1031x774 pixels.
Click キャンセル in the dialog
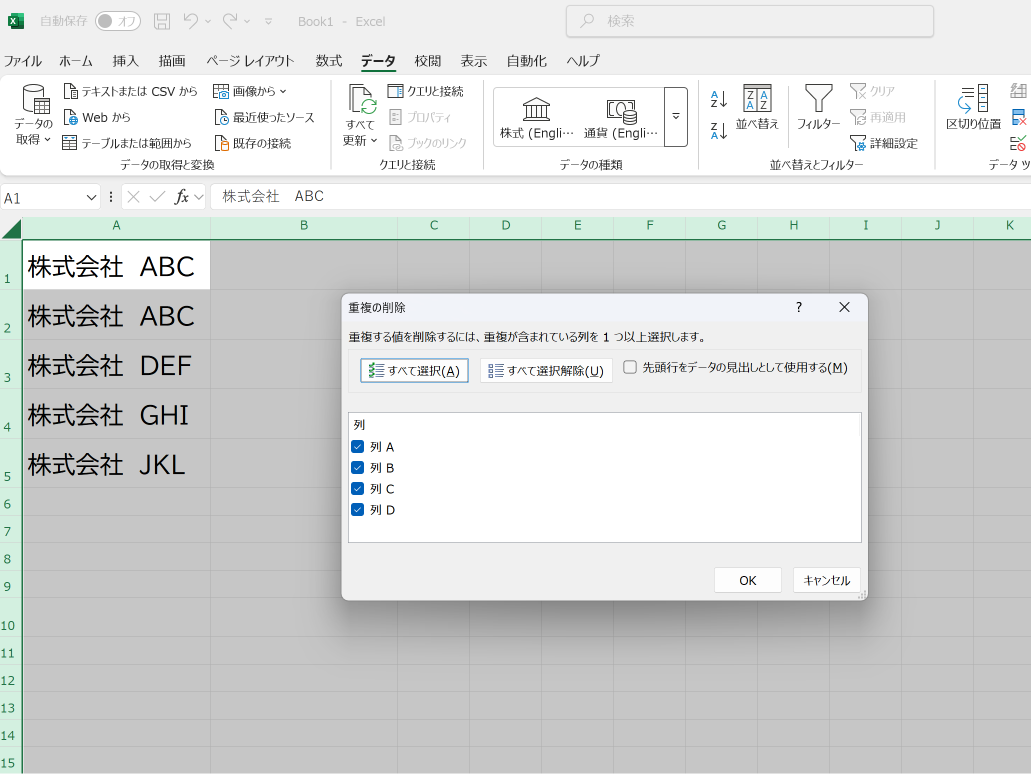click(827, 580)
